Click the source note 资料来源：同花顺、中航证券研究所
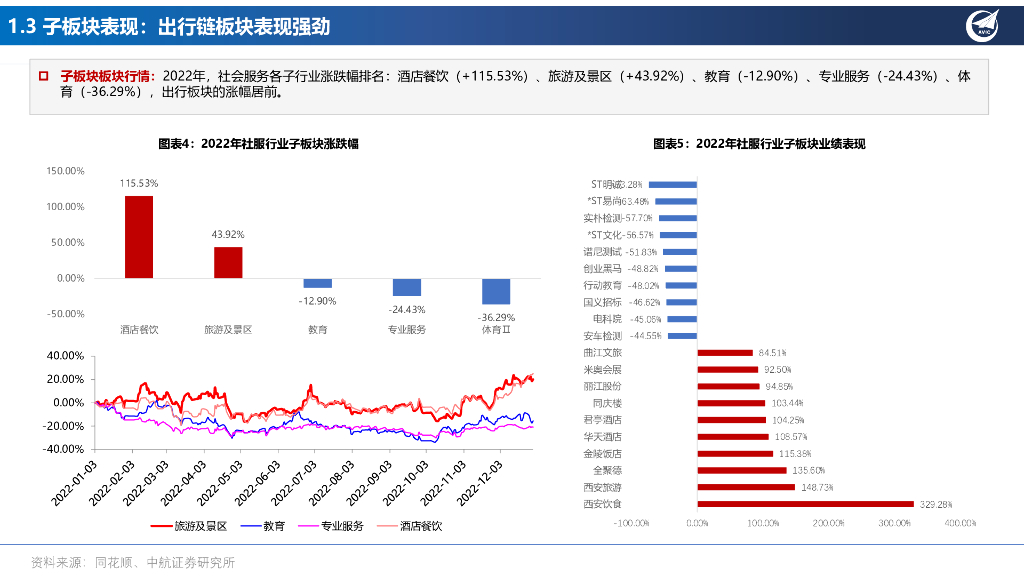 tap(133, 562)
